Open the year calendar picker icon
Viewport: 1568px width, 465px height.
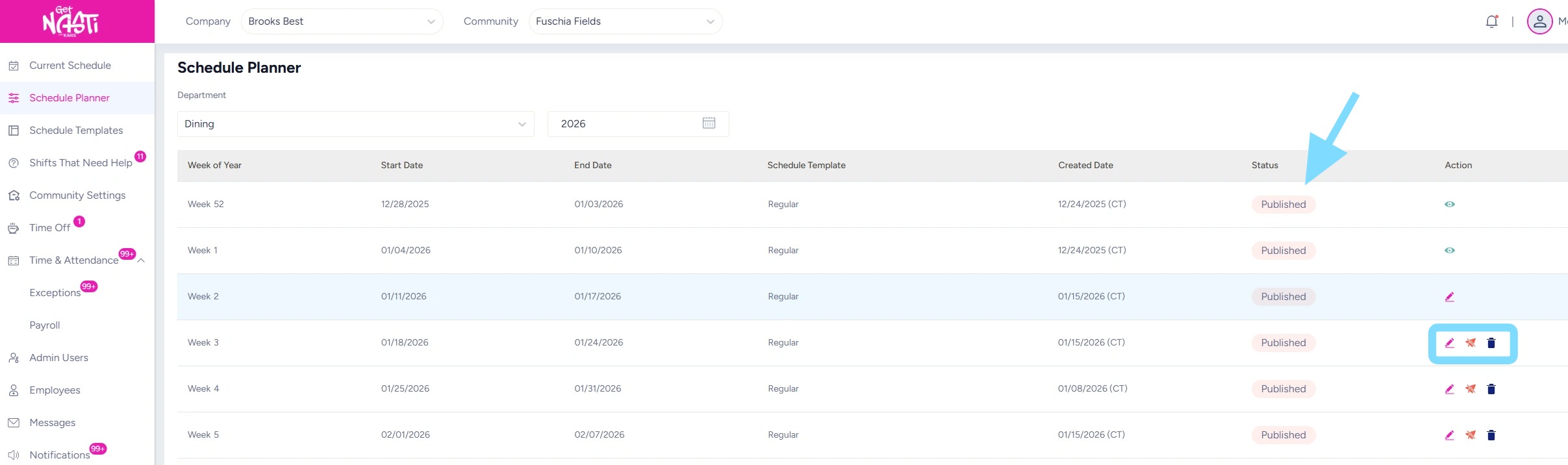pos(709,123)
